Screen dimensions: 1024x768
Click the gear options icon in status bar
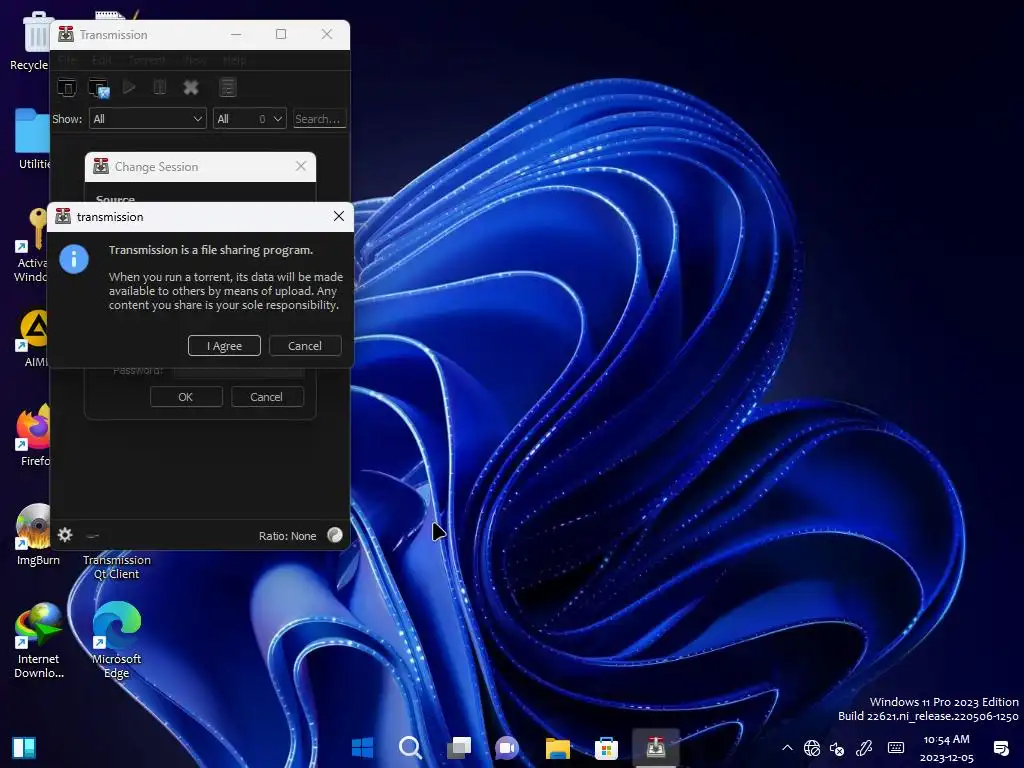65,535
